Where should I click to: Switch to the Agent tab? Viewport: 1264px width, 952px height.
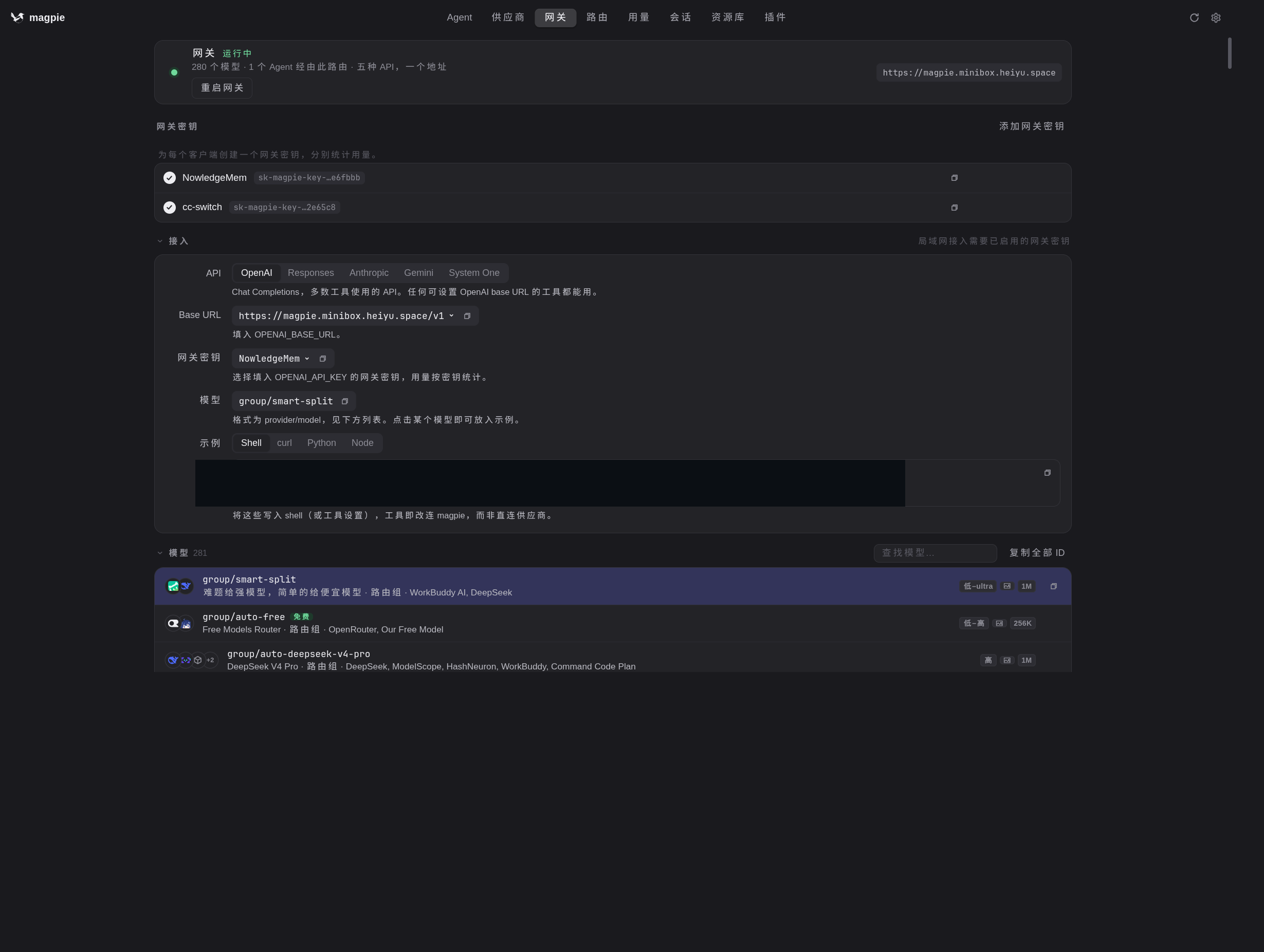pyautogui.click(x=460, y=17)
